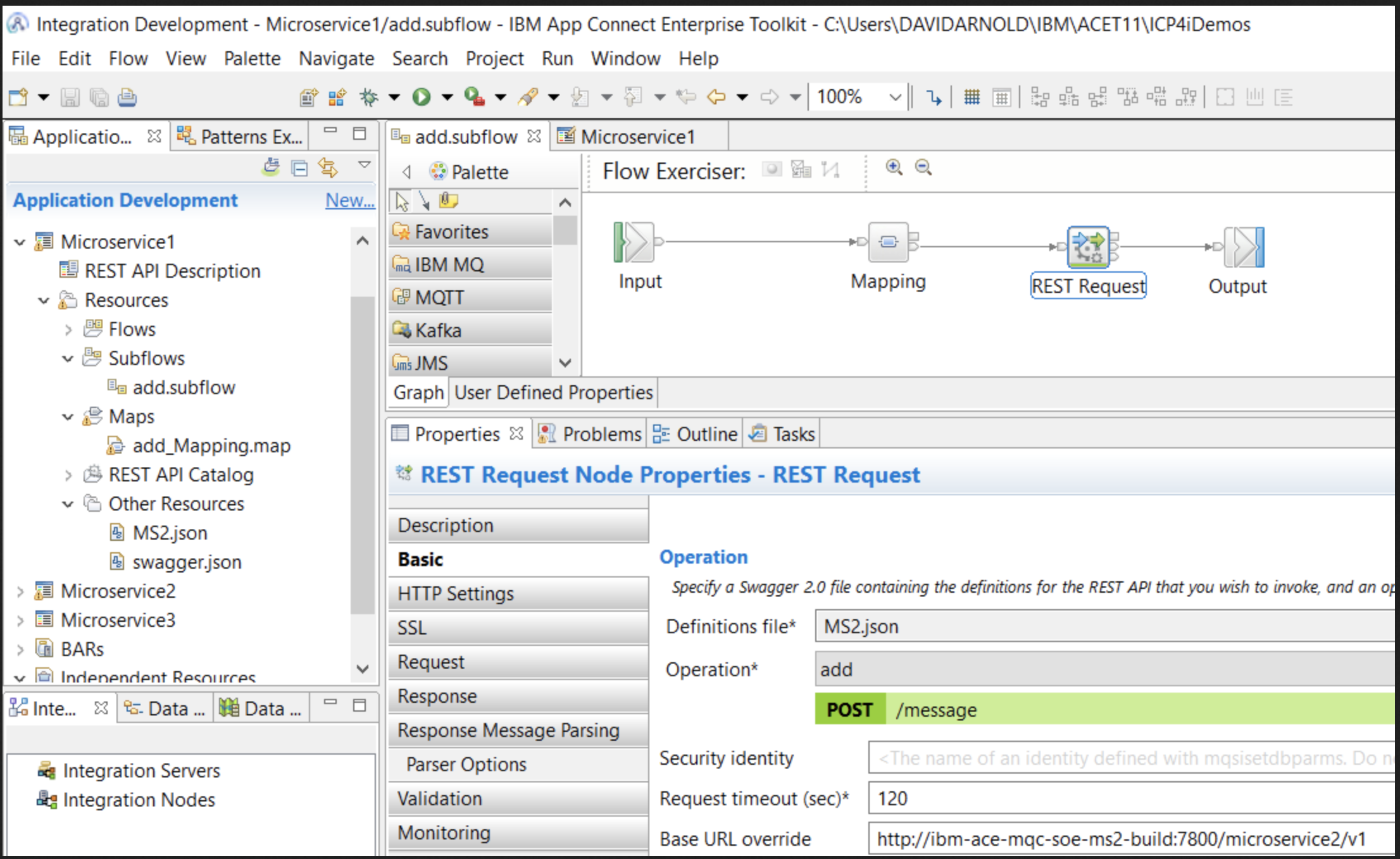
Task: Collapse the Microservice1 tree node
Action: point(20,242)
